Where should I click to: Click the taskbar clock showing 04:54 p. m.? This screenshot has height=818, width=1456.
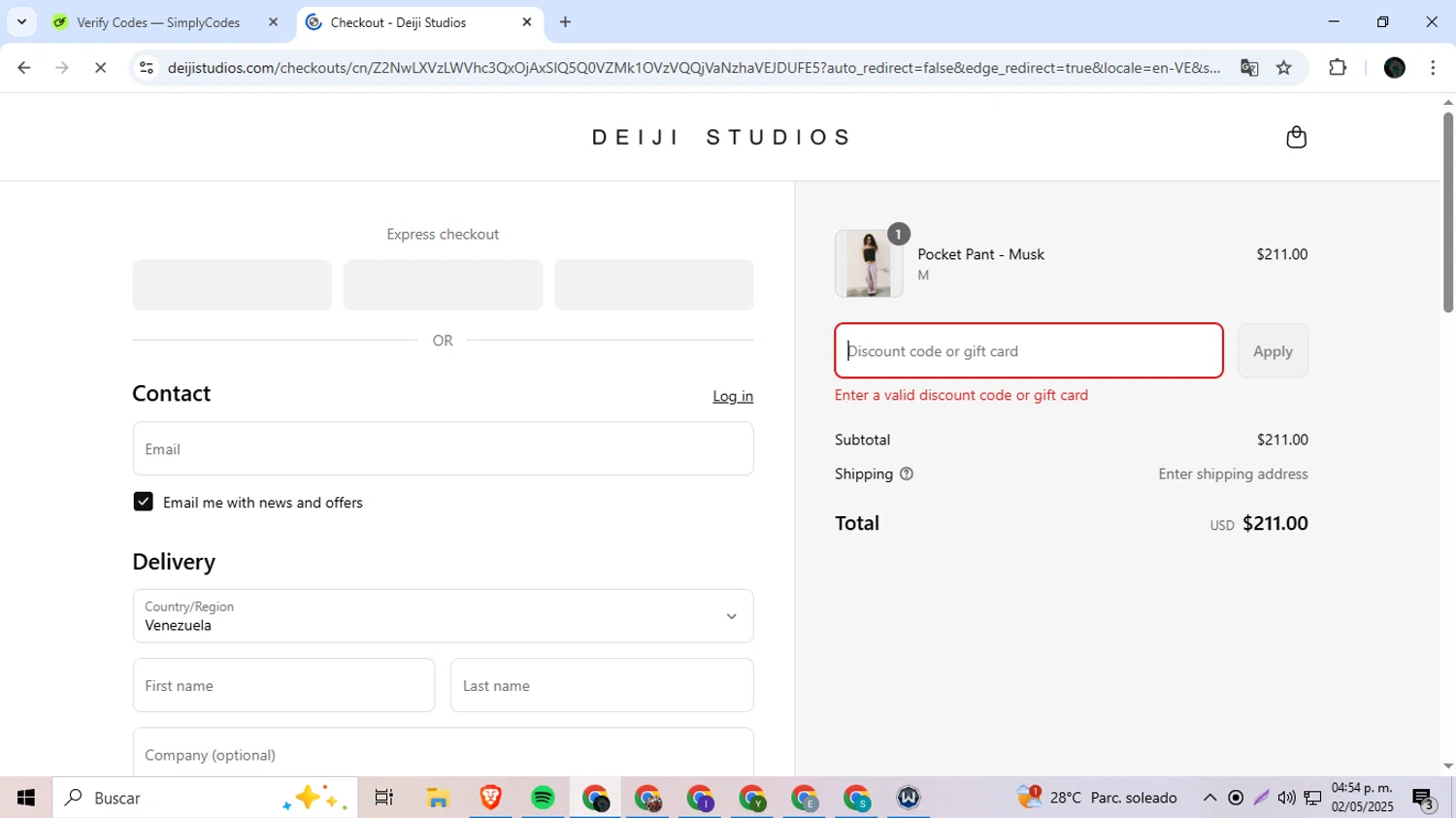(x=1363, y=798)
